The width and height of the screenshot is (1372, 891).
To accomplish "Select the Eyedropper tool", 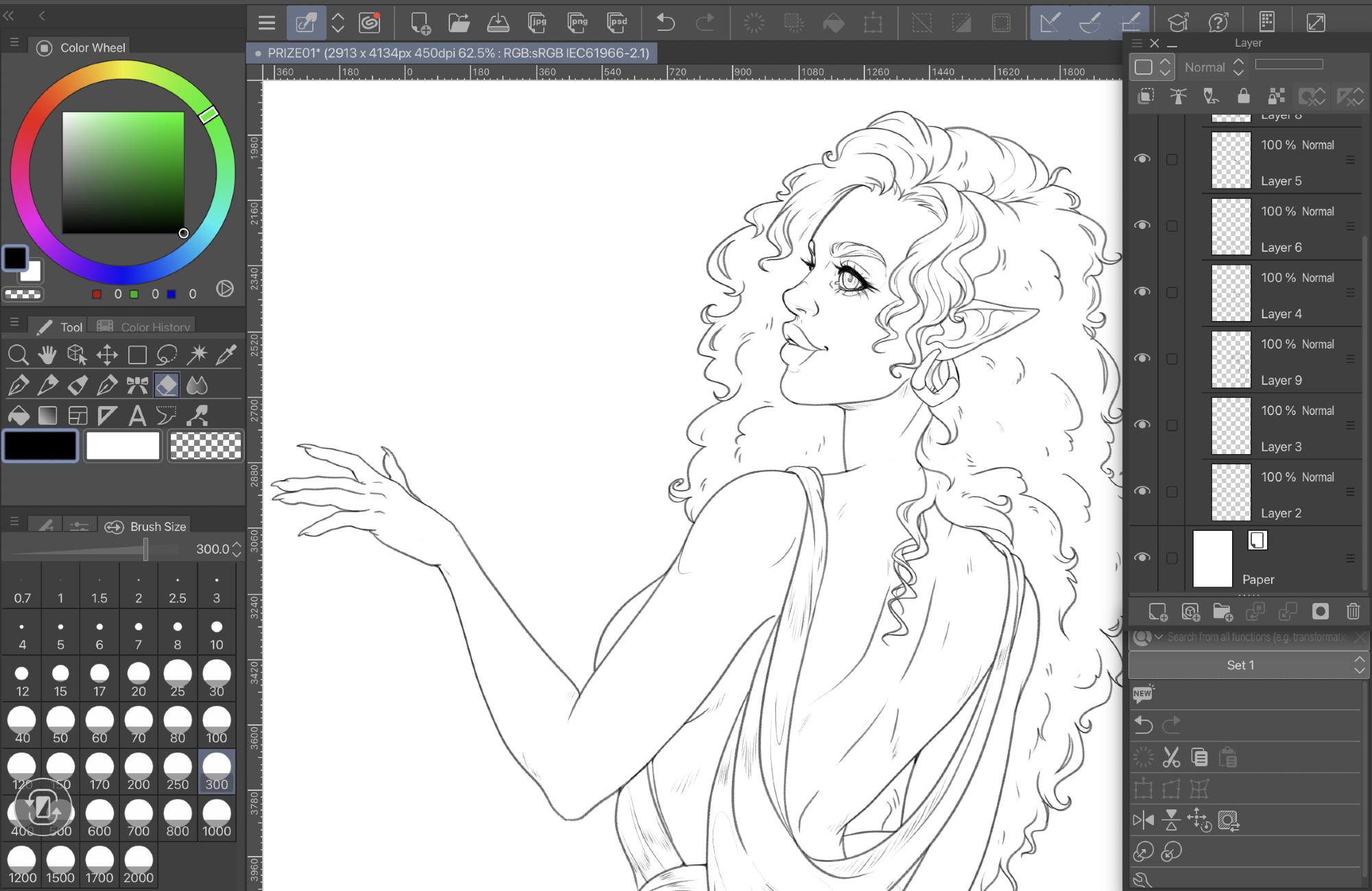I will pos(226,355).
